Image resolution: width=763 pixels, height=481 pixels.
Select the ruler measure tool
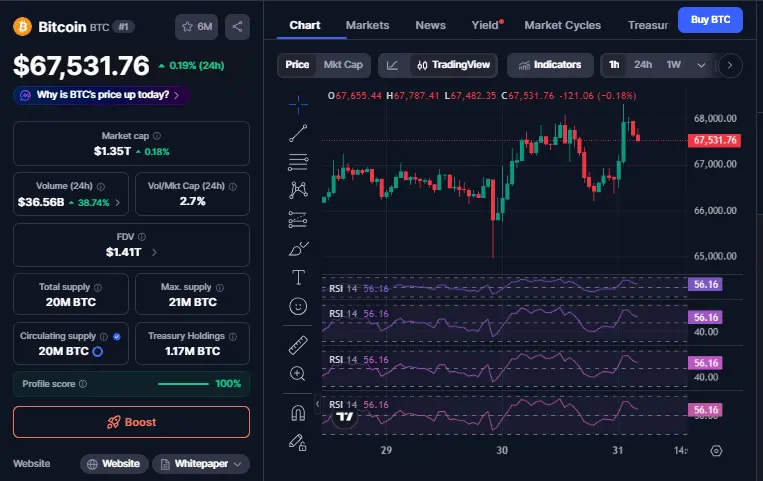pos(298,345)
